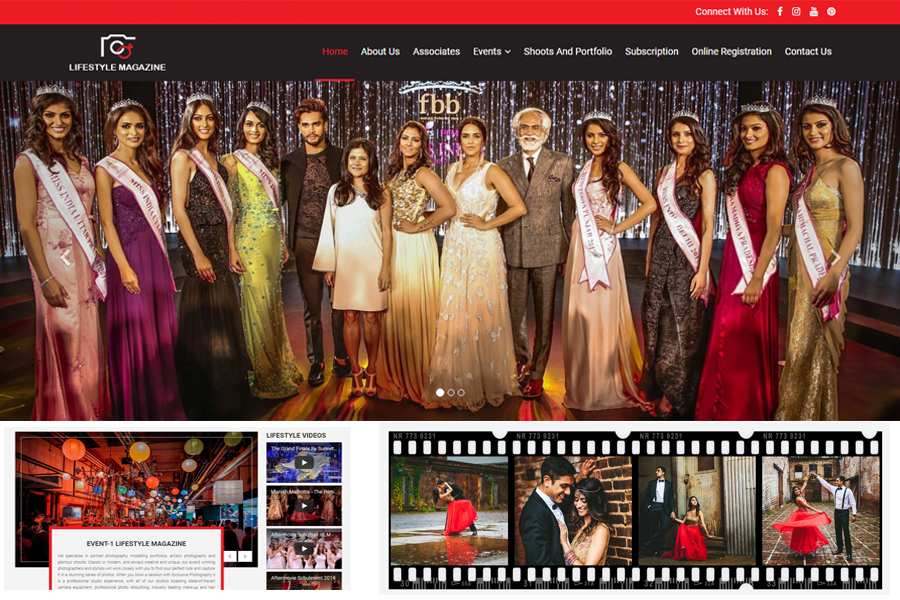Switch to second hero carousel dot

click(451, 393)
